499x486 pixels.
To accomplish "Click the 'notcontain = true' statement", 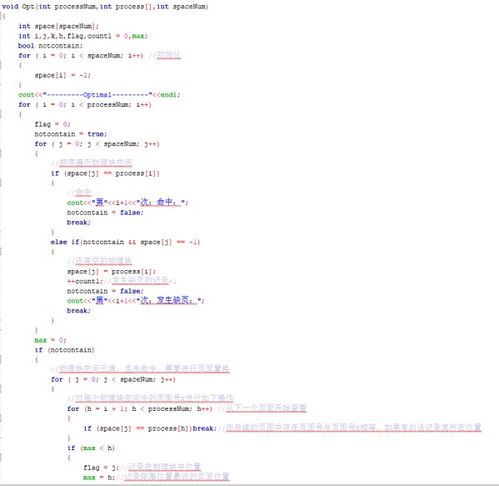I will pos(70,134).
